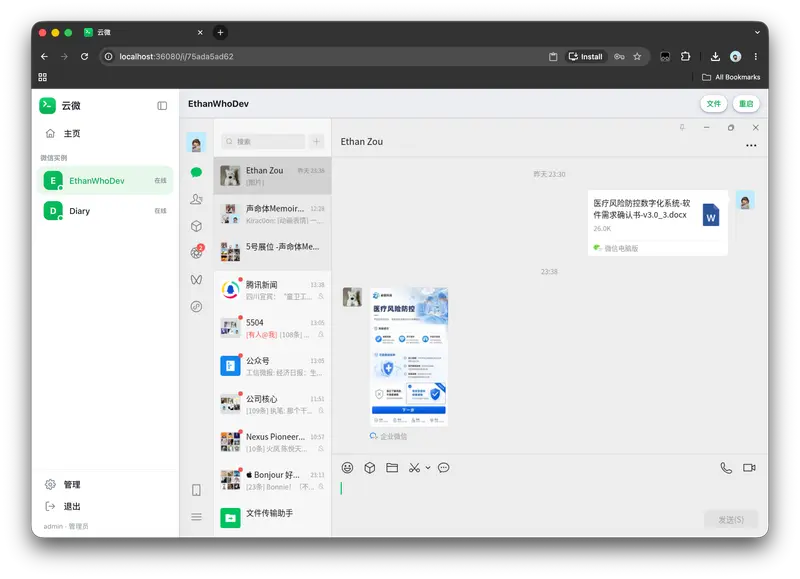Open 文件传输助手 file transfer chat

coord(272,518)
